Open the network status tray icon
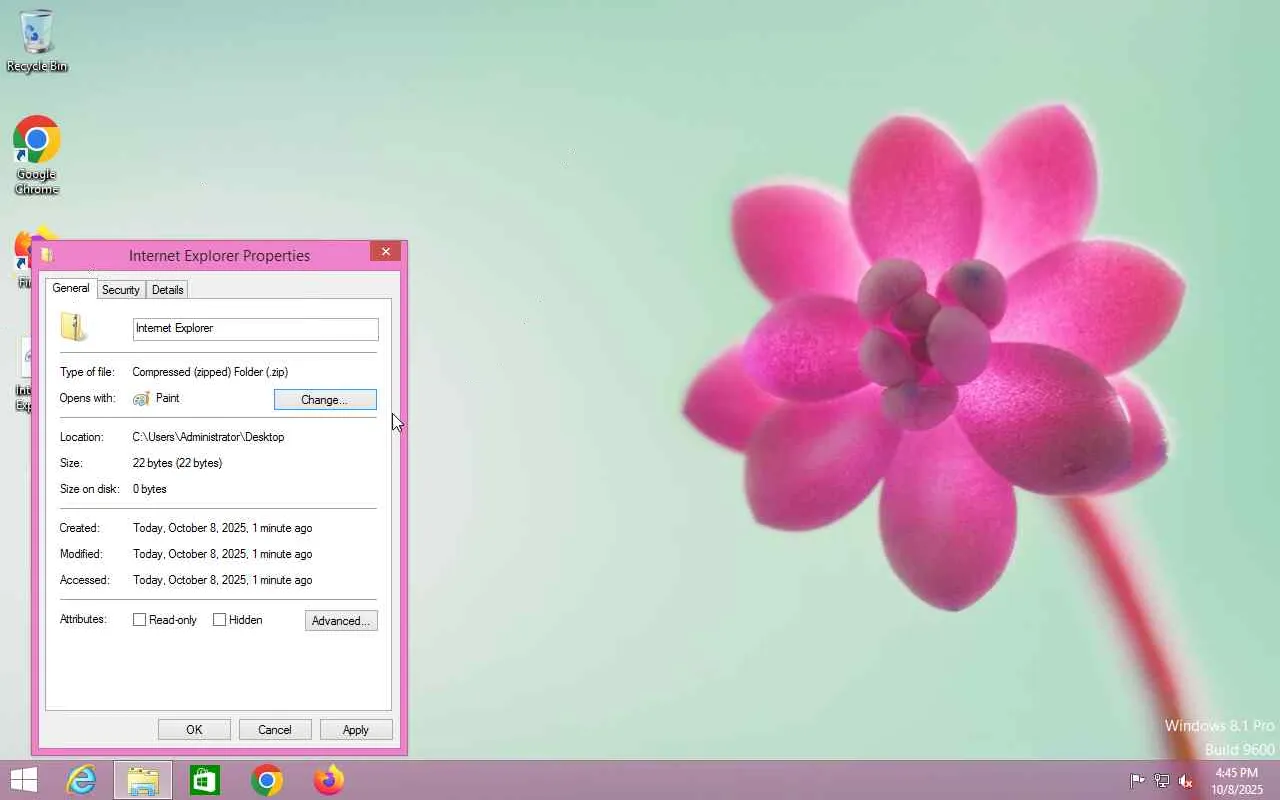The image size is (1280, 800). point(1162,781)
